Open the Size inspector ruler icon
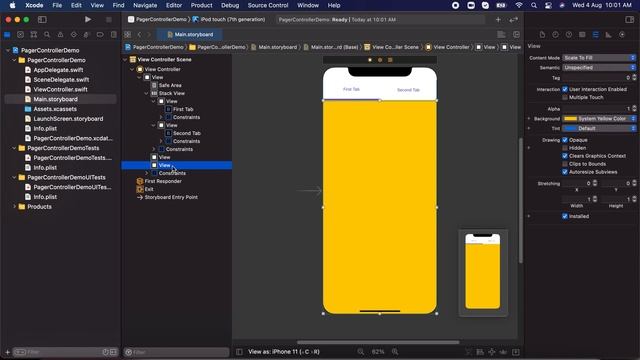This screenshot has height=360, width=640. tap(609, 35)
